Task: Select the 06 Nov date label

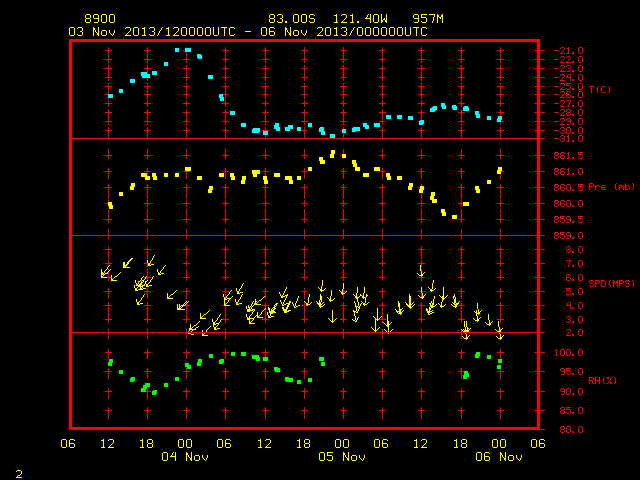Action: [499, 457]
